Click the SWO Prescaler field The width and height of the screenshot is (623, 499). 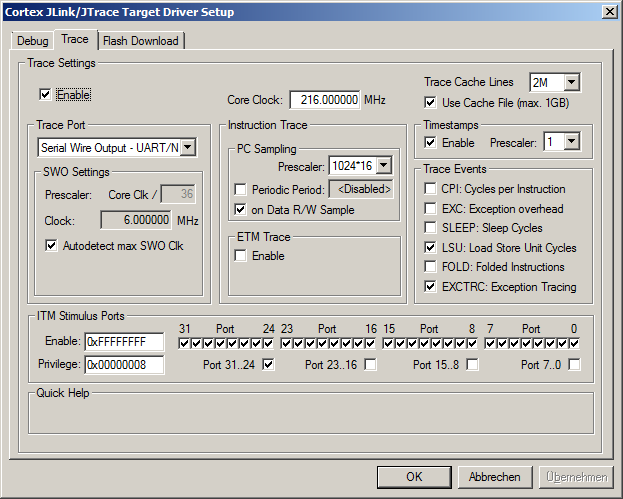(x=178, y=194)
